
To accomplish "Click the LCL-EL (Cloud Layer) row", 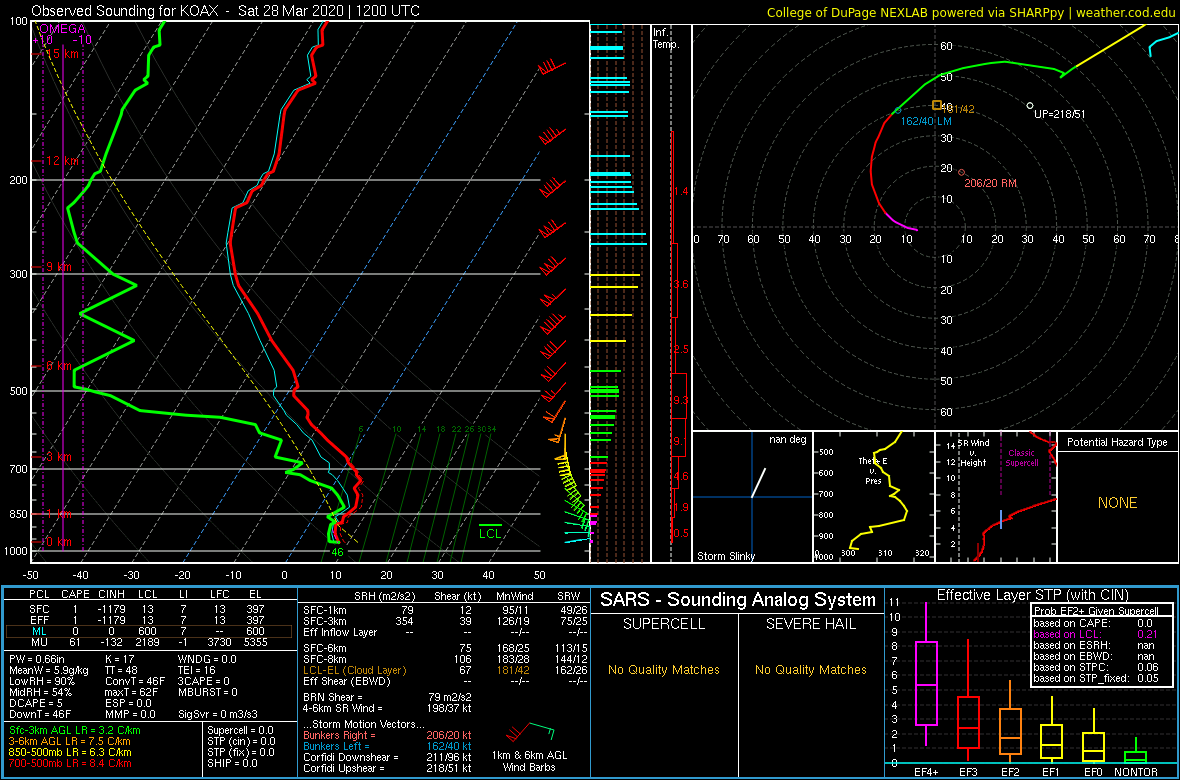I will click(x=445, y=670).
